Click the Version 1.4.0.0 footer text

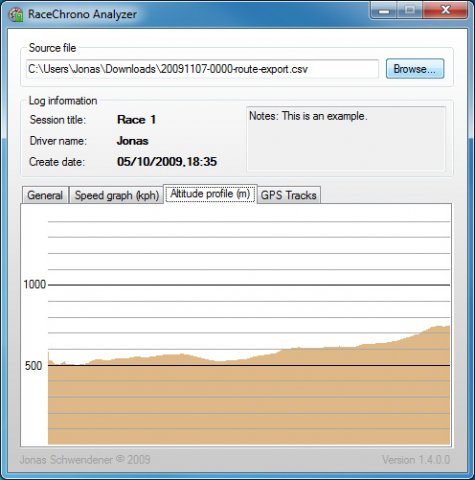pos(416,460)
